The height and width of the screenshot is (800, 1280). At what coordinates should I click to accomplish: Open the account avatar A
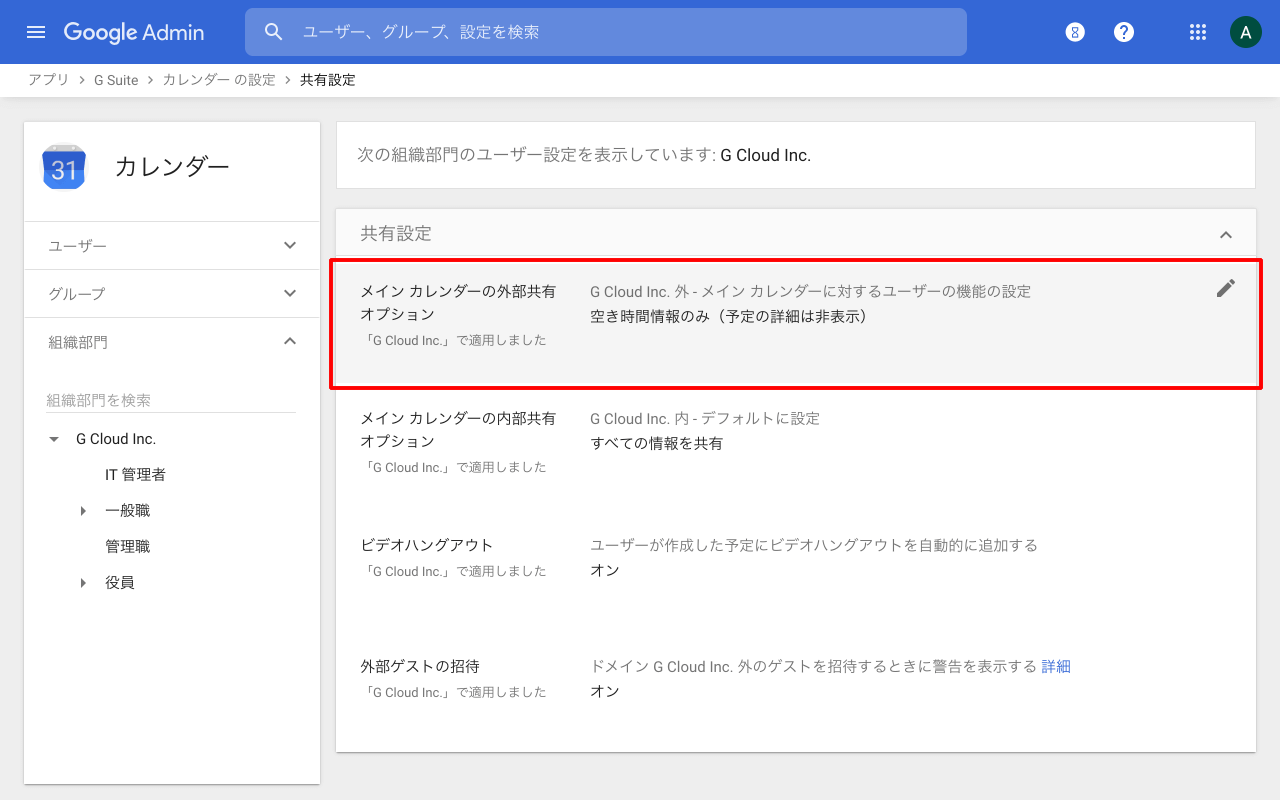1245,32
